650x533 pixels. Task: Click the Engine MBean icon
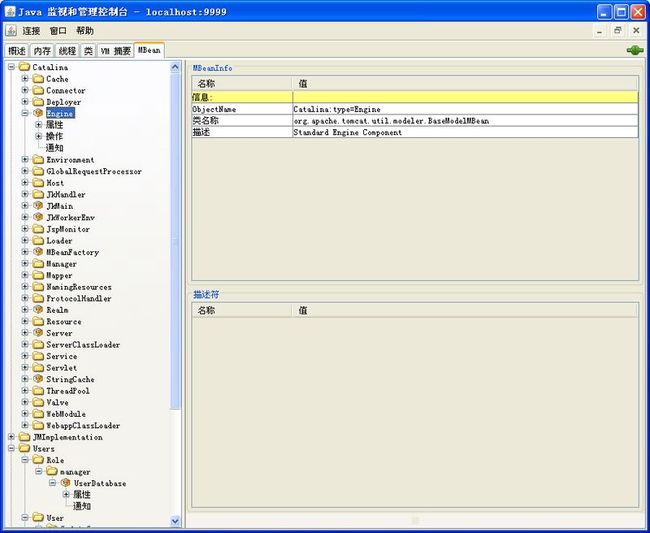point(38,113)
